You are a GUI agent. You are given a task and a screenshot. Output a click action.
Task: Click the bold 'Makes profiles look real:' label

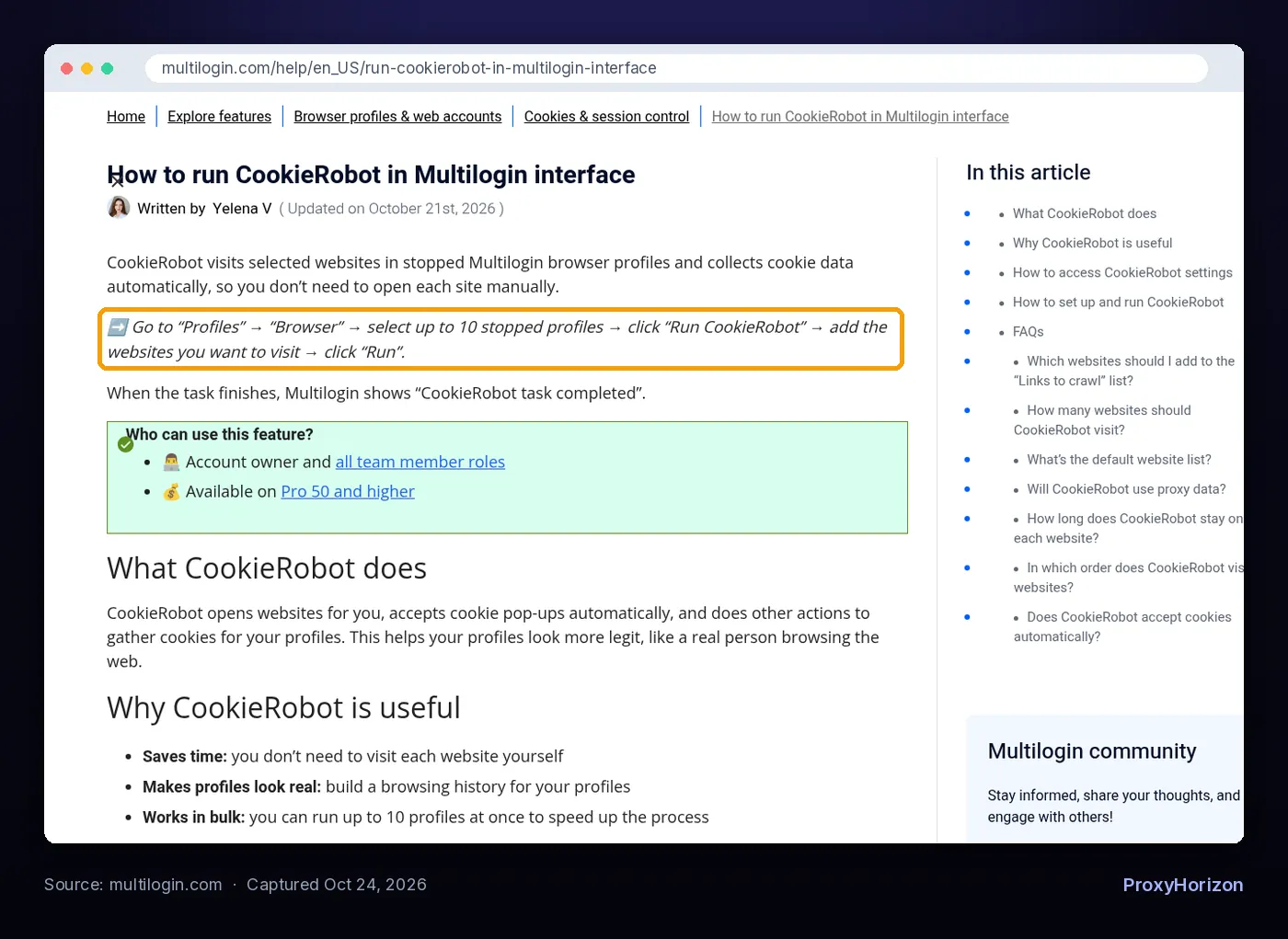[x=232, y=786]
